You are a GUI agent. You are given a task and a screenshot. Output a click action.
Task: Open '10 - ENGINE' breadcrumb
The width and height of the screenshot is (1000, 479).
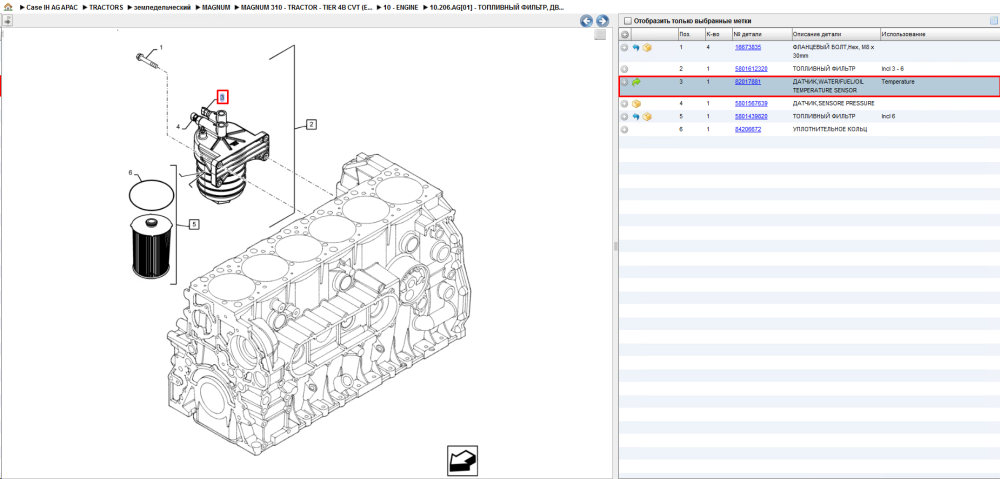click(401, 7)
